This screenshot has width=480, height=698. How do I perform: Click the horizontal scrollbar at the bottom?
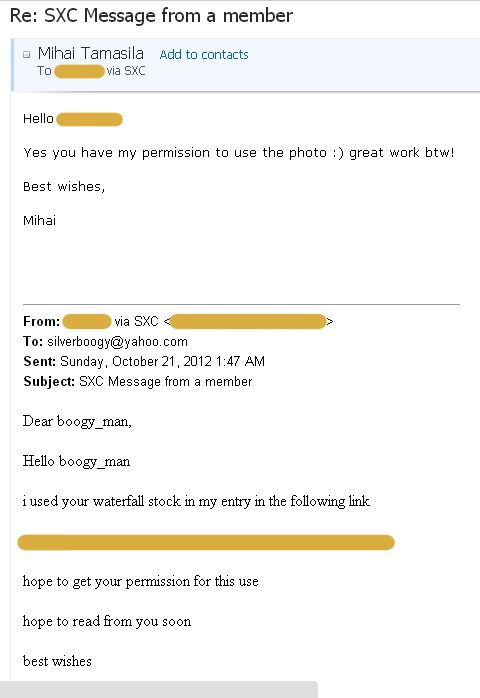tap(159, 689)
